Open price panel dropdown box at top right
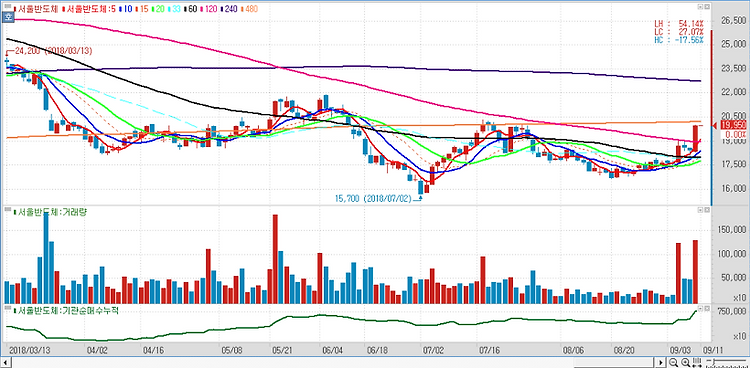The image size is (750, 368). pyautogui.click(x=699, y=8)
